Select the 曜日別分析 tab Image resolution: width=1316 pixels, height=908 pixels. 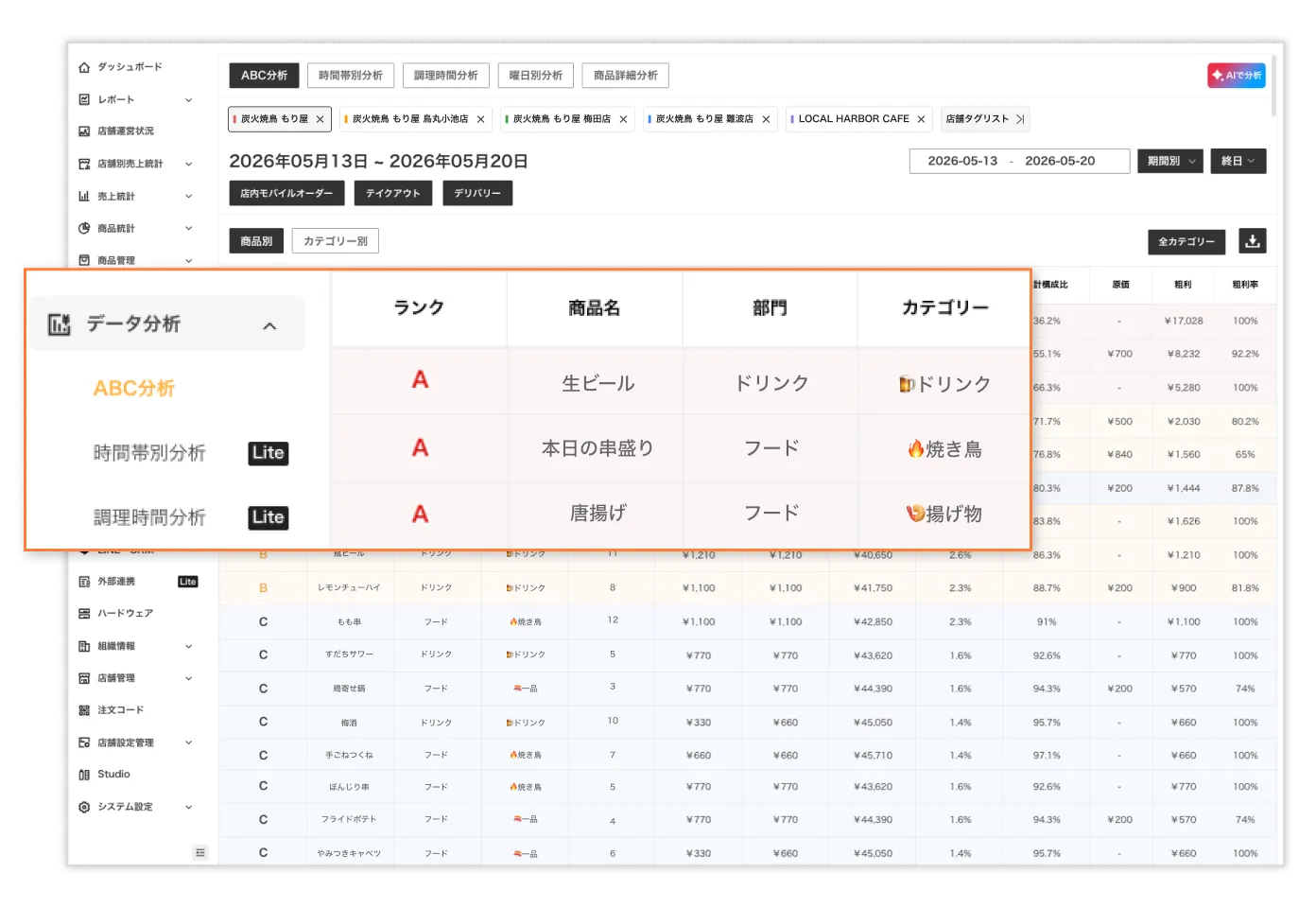point(536,76)
